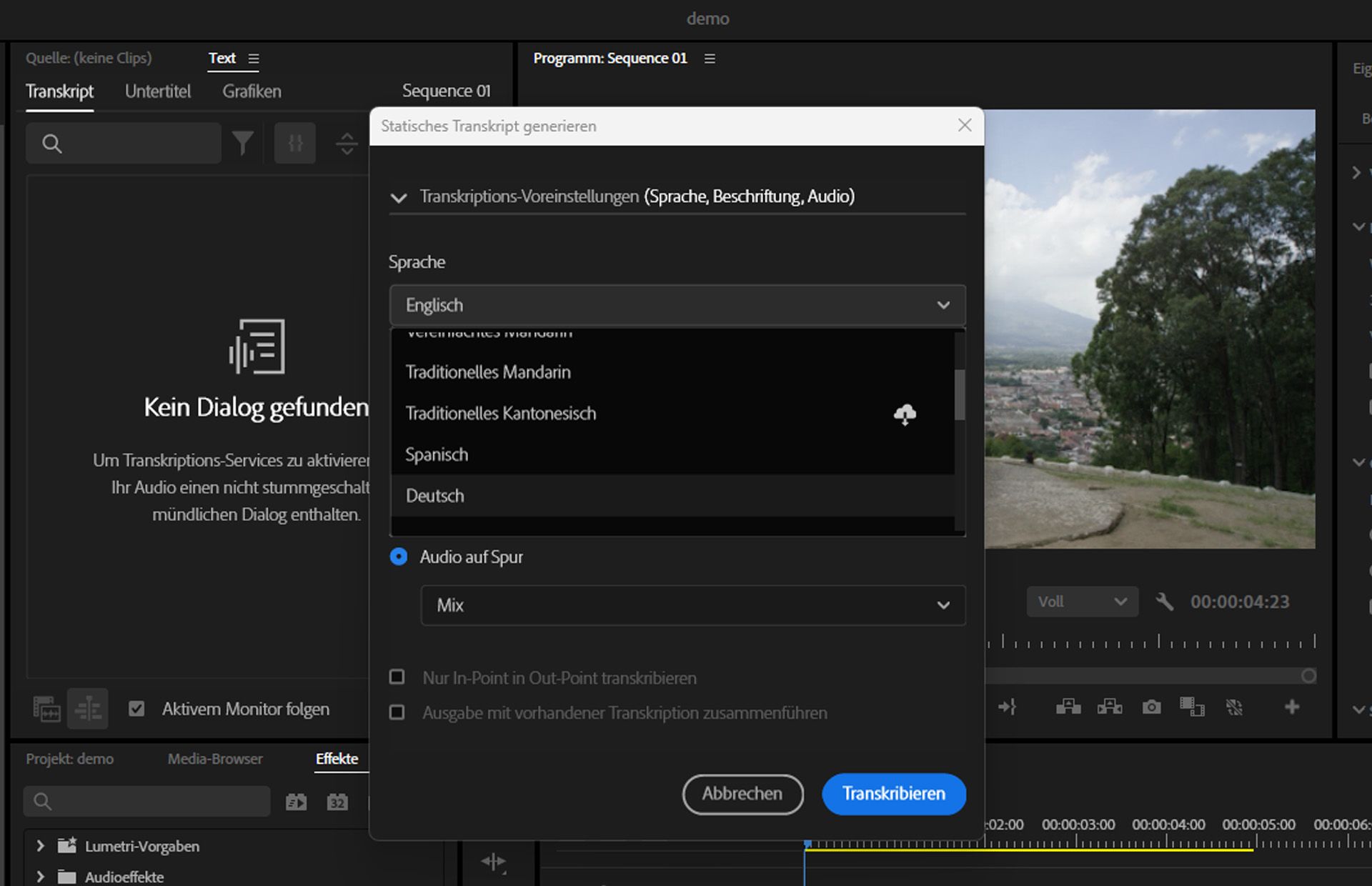The image size is (1372, 886).
Task: Open the filter funnel in the Transkript panel
Action: tap(243, 143)
